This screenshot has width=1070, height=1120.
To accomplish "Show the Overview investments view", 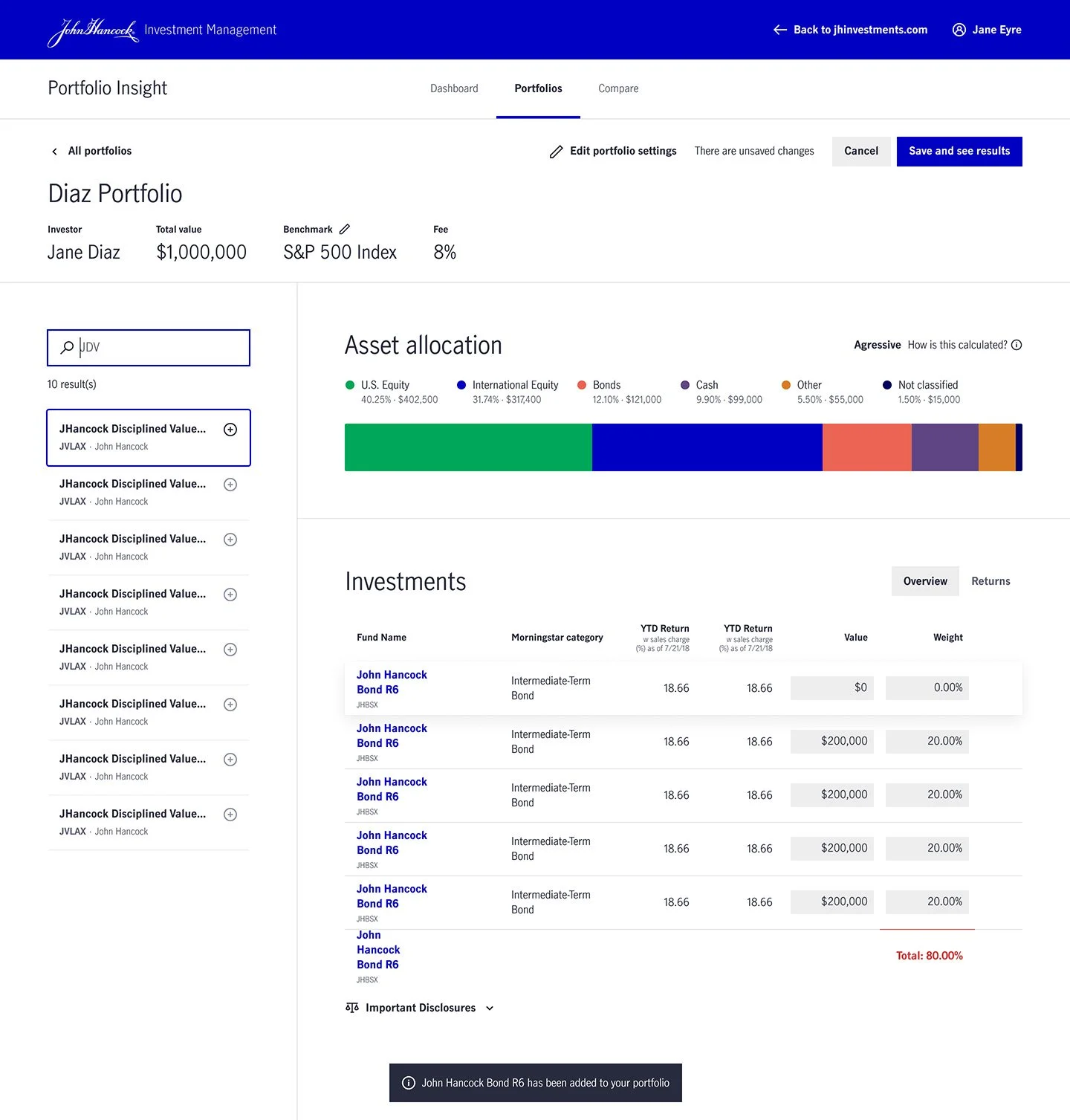I will click(x=925, y=581).
